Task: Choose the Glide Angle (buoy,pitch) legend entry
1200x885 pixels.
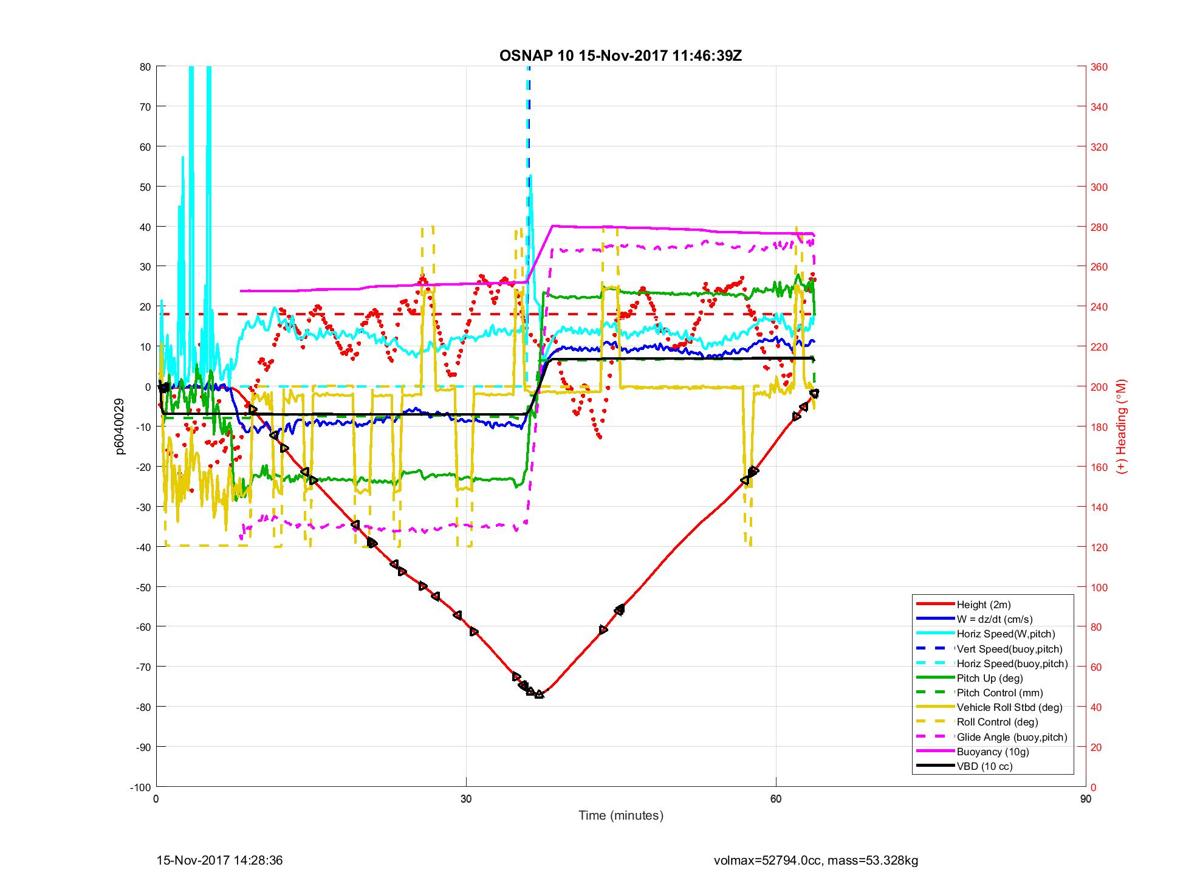Action: pos(1012,737)
